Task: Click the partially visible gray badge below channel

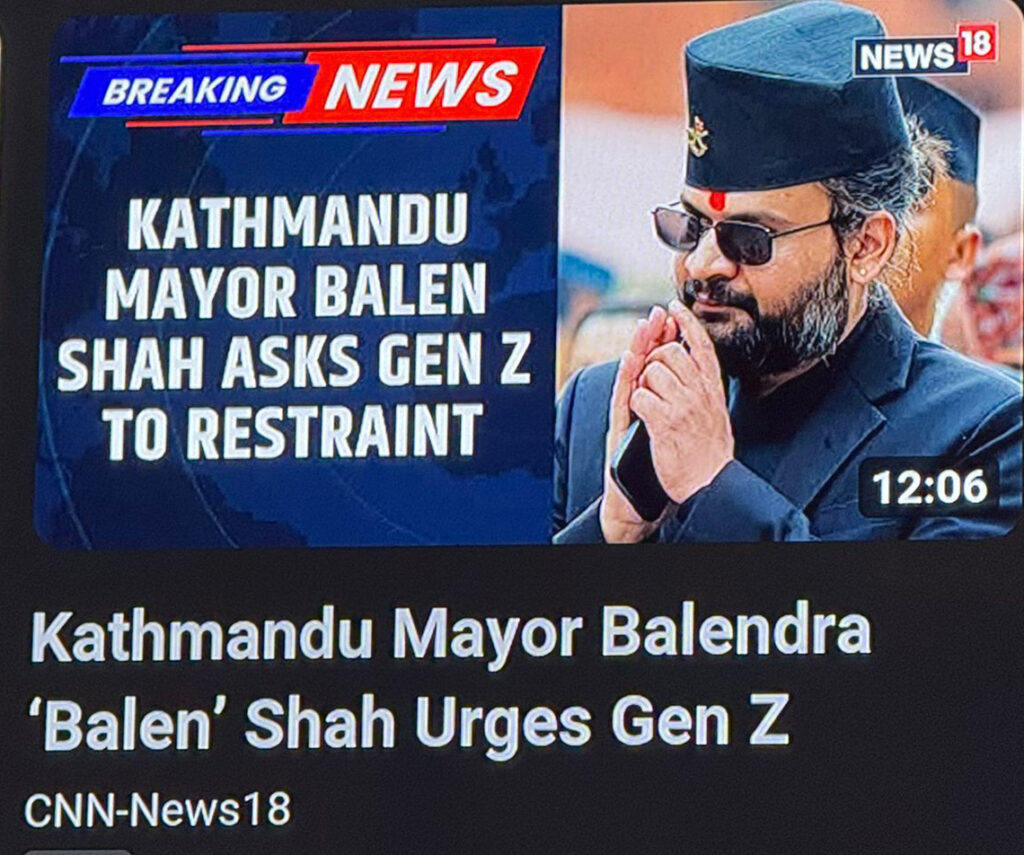Action: pyautogui.click(x=77, y=852)
